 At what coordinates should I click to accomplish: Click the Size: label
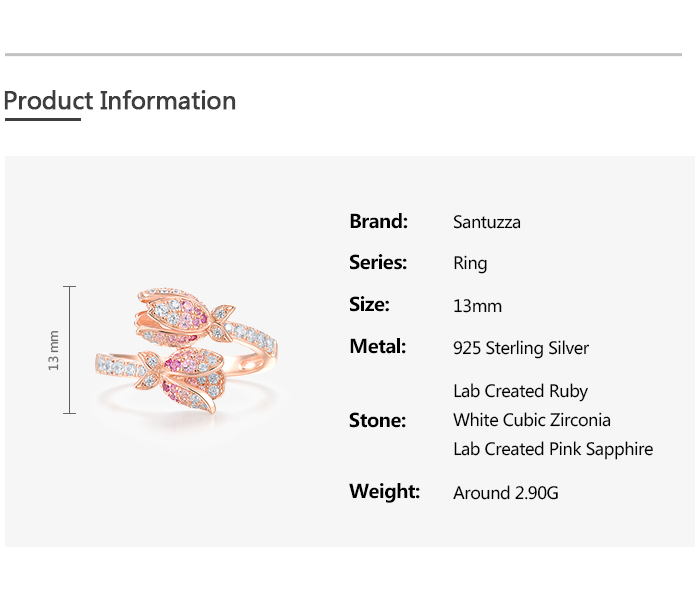click(x=369, y=305)
